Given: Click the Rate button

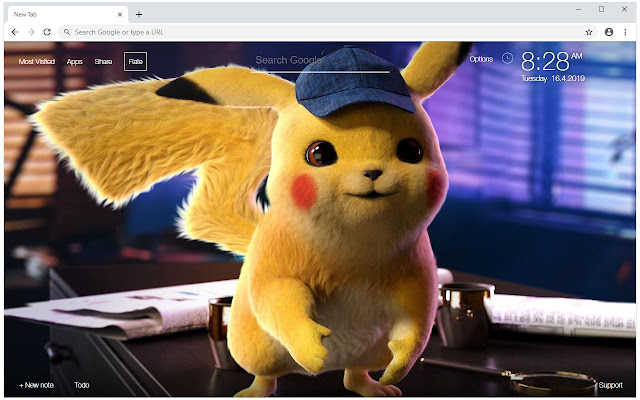Looking at the screenshot, I should [136, 61].
